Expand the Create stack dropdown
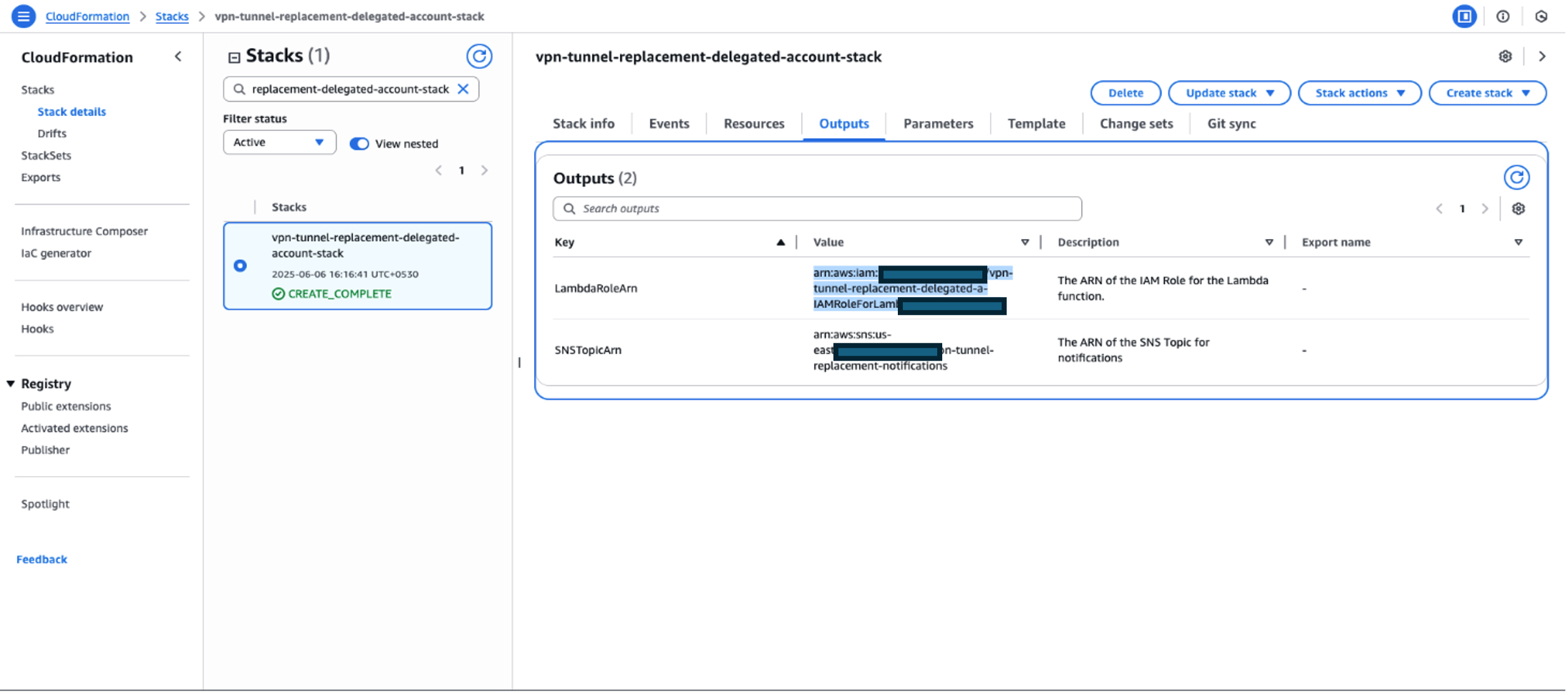 [x=1487, y=92]
